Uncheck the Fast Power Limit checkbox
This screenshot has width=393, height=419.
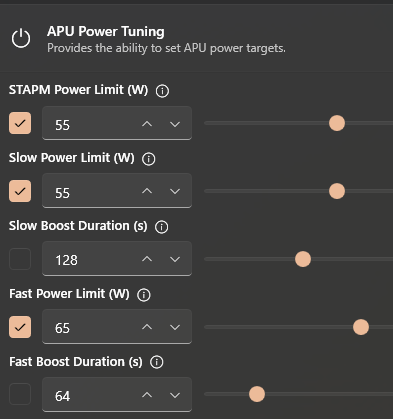coord(20,327)
